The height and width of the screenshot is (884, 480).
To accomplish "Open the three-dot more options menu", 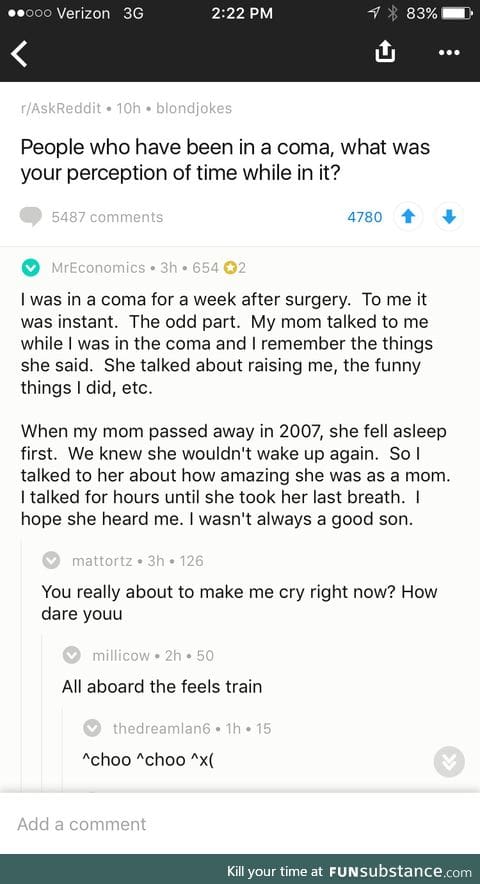I will pos(449,53).
